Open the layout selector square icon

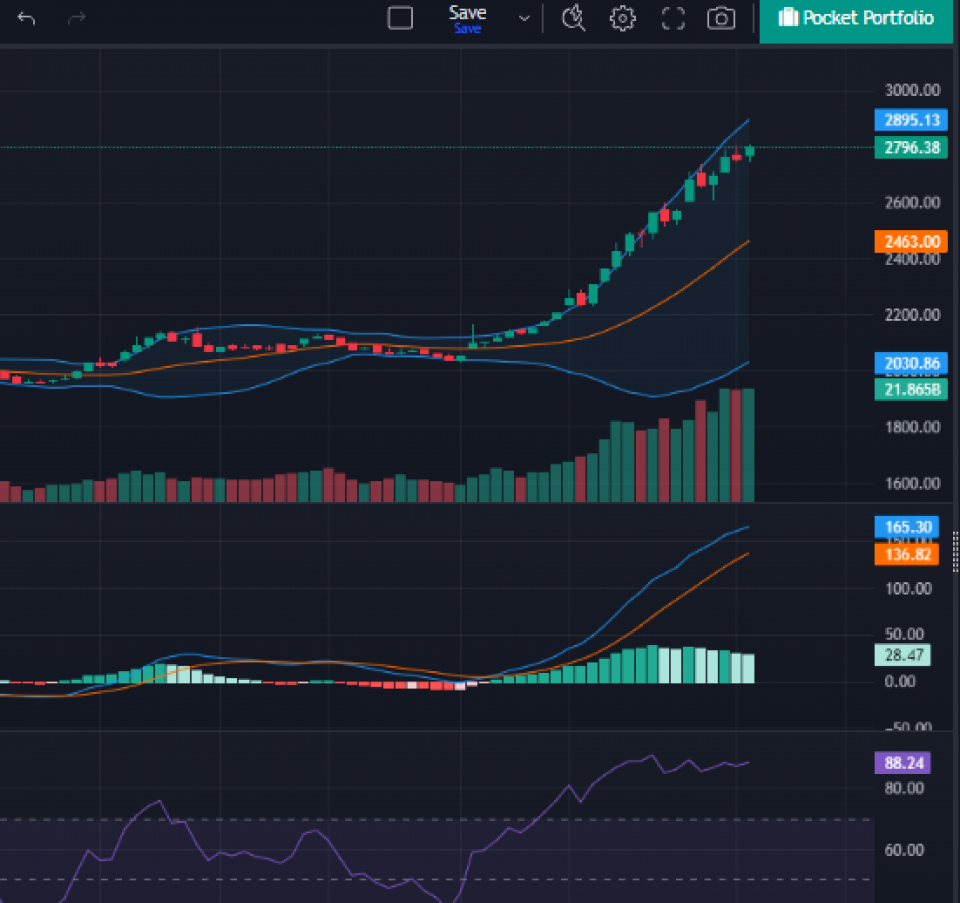click(x=400, y=18)
